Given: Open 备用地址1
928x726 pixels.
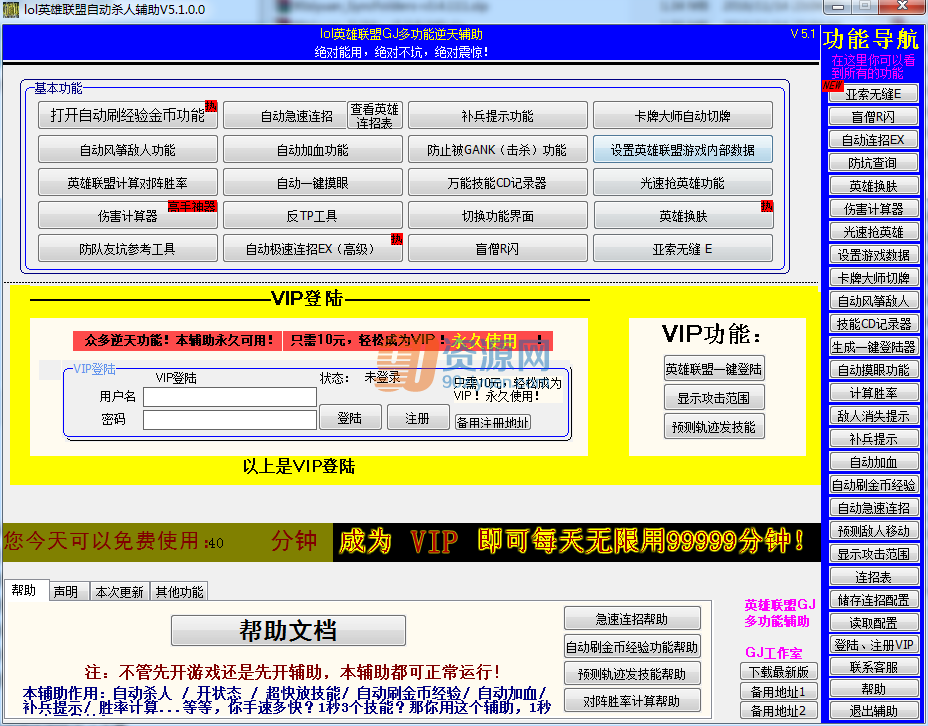Looking at the screenshot, I should coord(779,691).
